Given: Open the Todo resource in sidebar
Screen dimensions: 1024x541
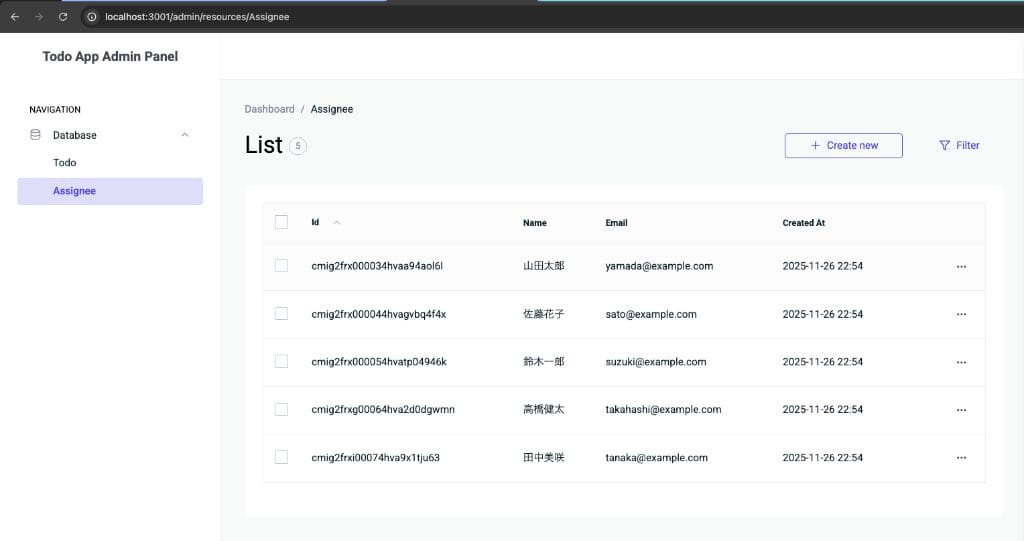Looking at the screenshot, I should (65, 163).
